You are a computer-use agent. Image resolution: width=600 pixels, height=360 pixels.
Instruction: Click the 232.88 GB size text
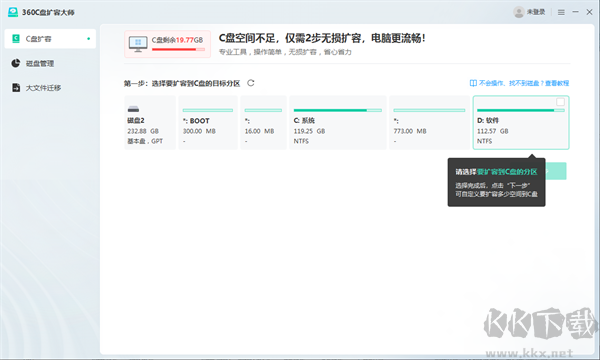[x=143, y=131]
